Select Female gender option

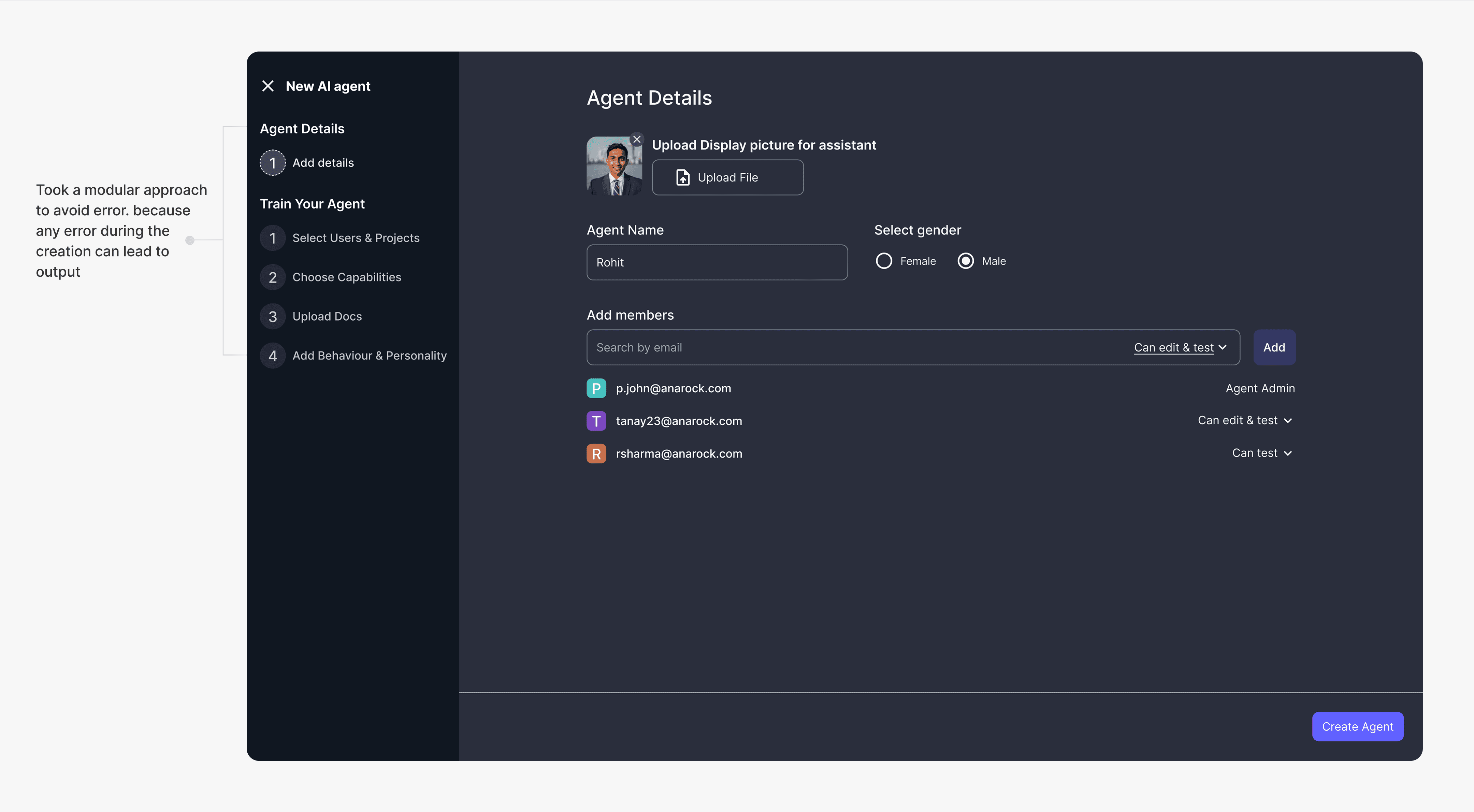(x=883, y=261)
